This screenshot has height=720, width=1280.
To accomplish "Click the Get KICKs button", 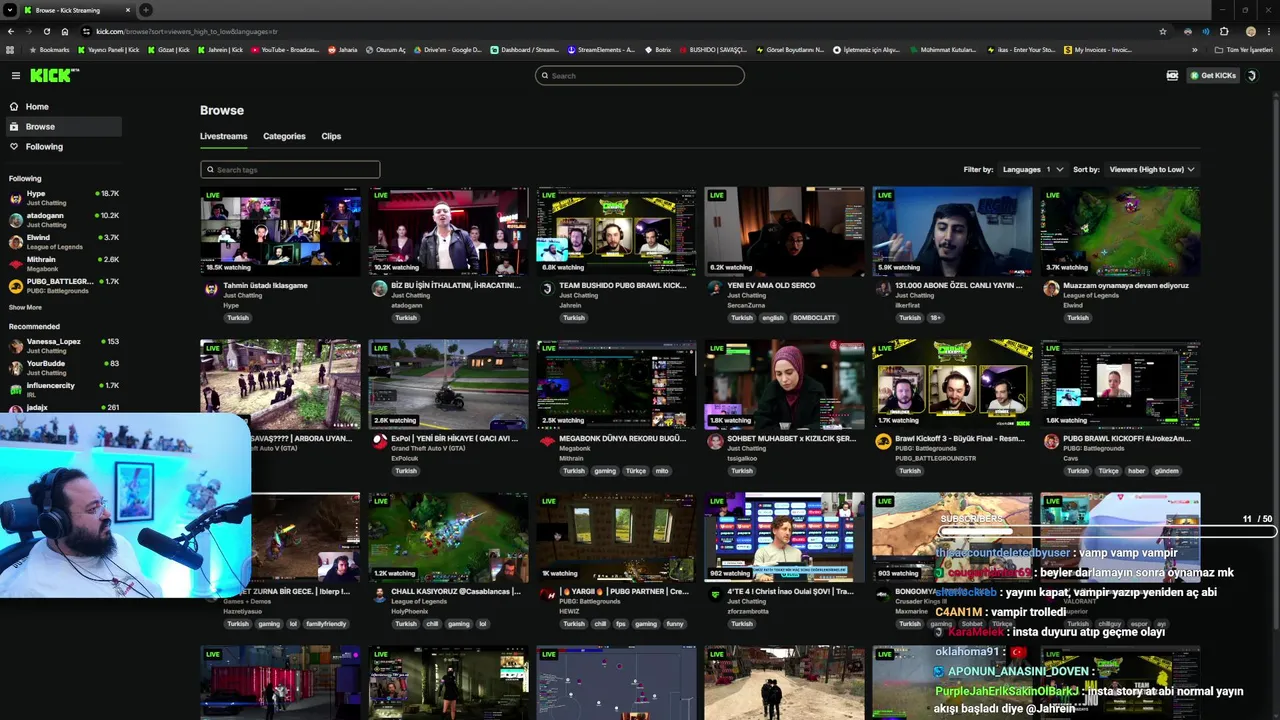I will [1213, 76].
